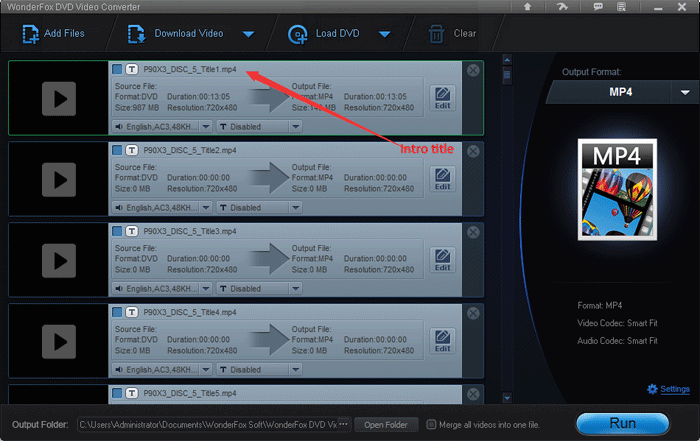Screen dimensions: 700x441
Task: Toggle checkbox for P90X3_DISC_5_Title2.mp4
Action: (x=117, y=150)
